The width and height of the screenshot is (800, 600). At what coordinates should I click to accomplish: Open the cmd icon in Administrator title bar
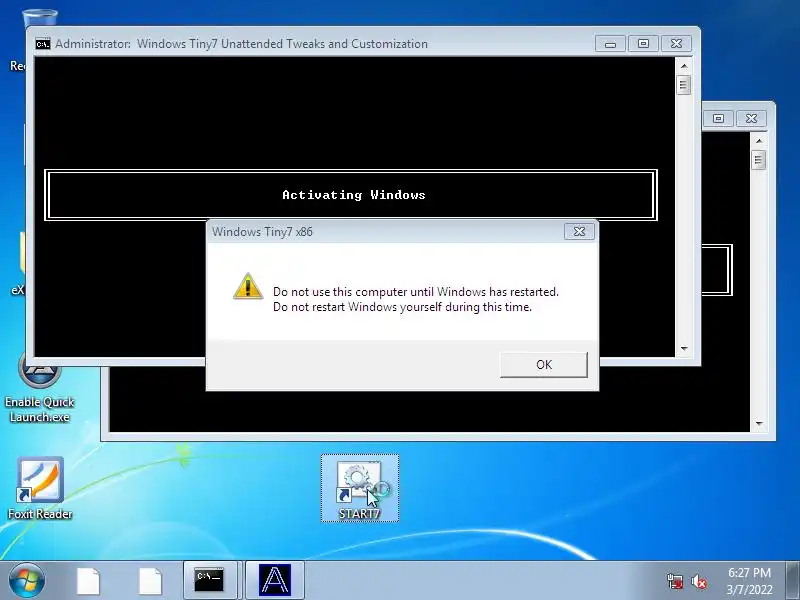(43, 44)
